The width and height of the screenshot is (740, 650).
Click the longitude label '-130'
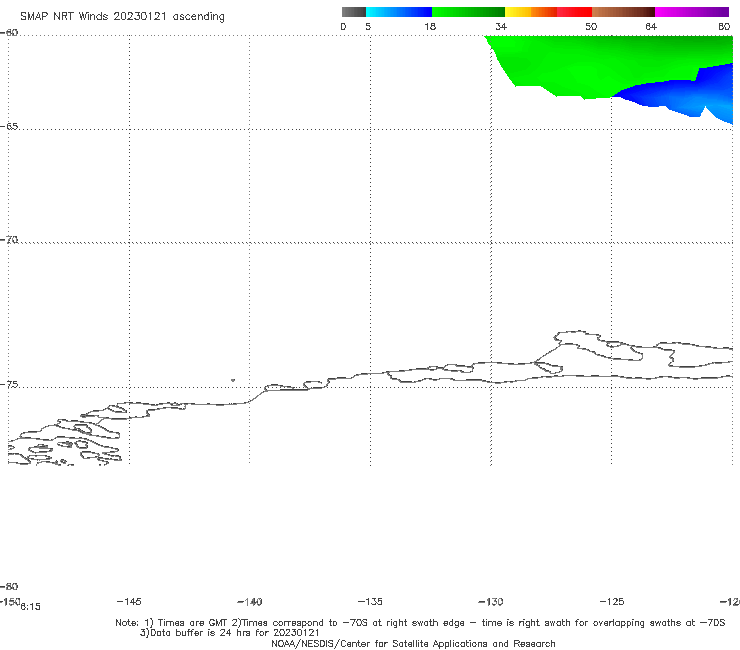click(x=491, y=602)
